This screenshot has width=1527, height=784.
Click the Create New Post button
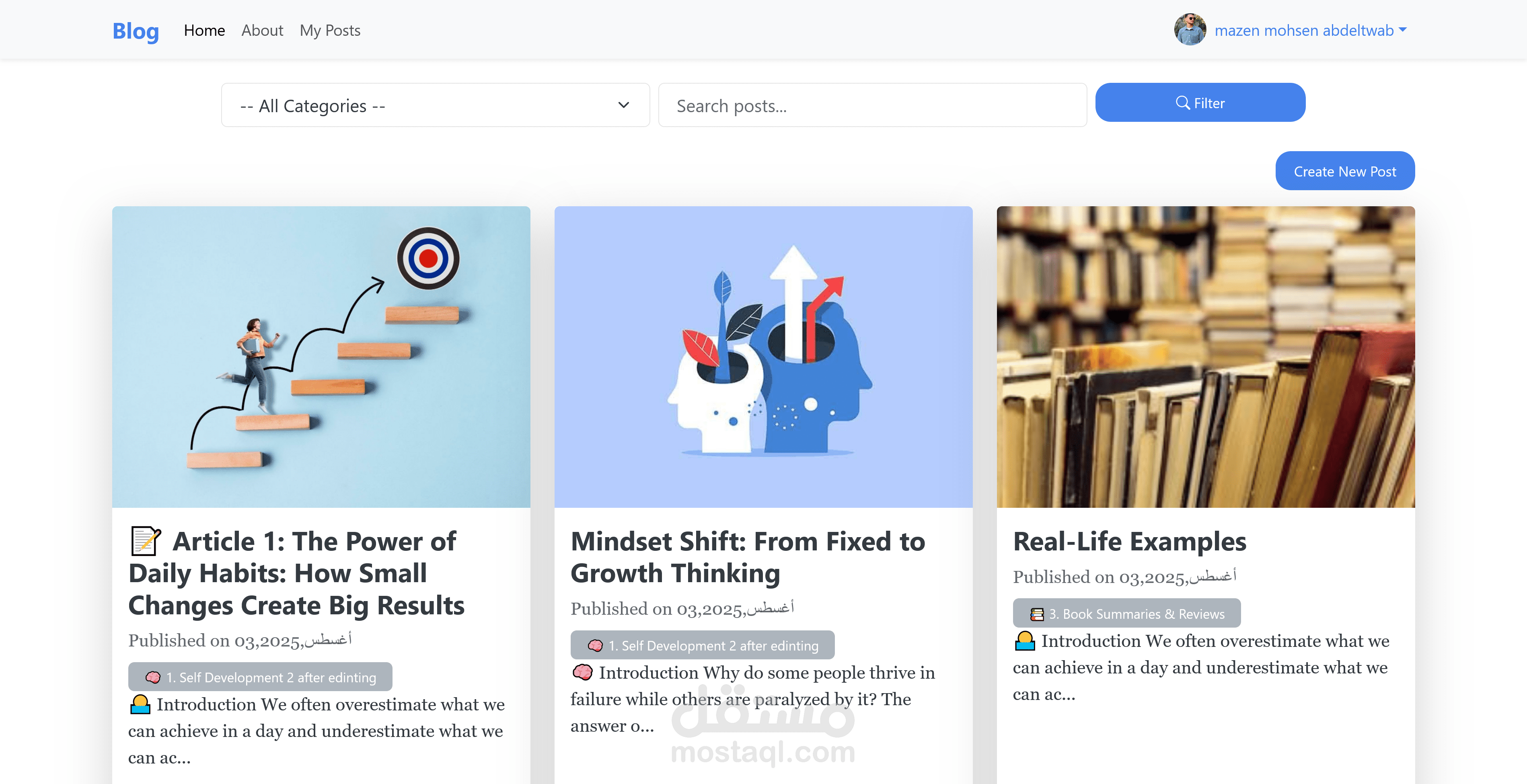point(1344,170)
